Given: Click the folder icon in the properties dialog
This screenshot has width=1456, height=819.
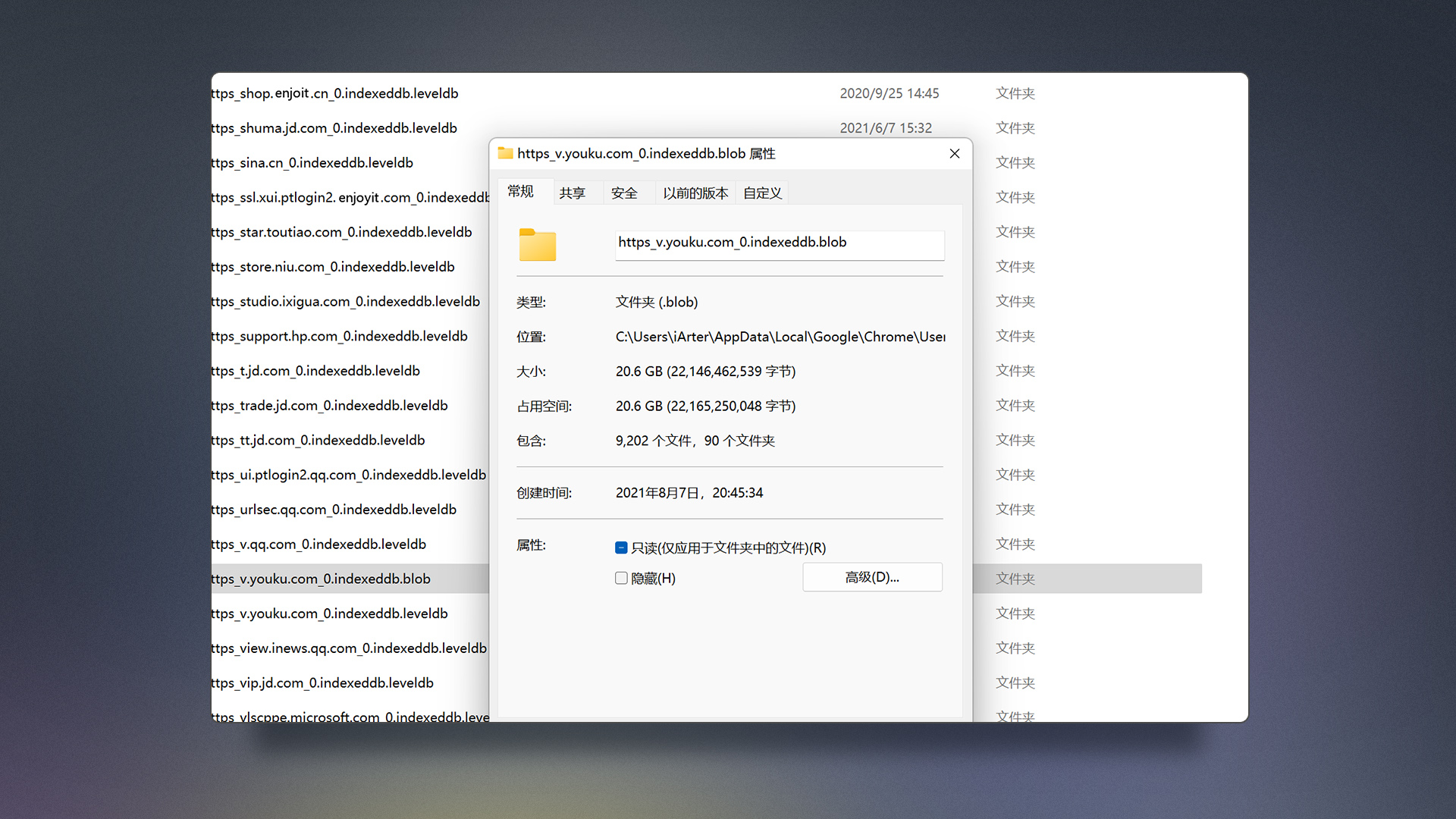Looking at the screenshot, I should (x=537, y=245).
